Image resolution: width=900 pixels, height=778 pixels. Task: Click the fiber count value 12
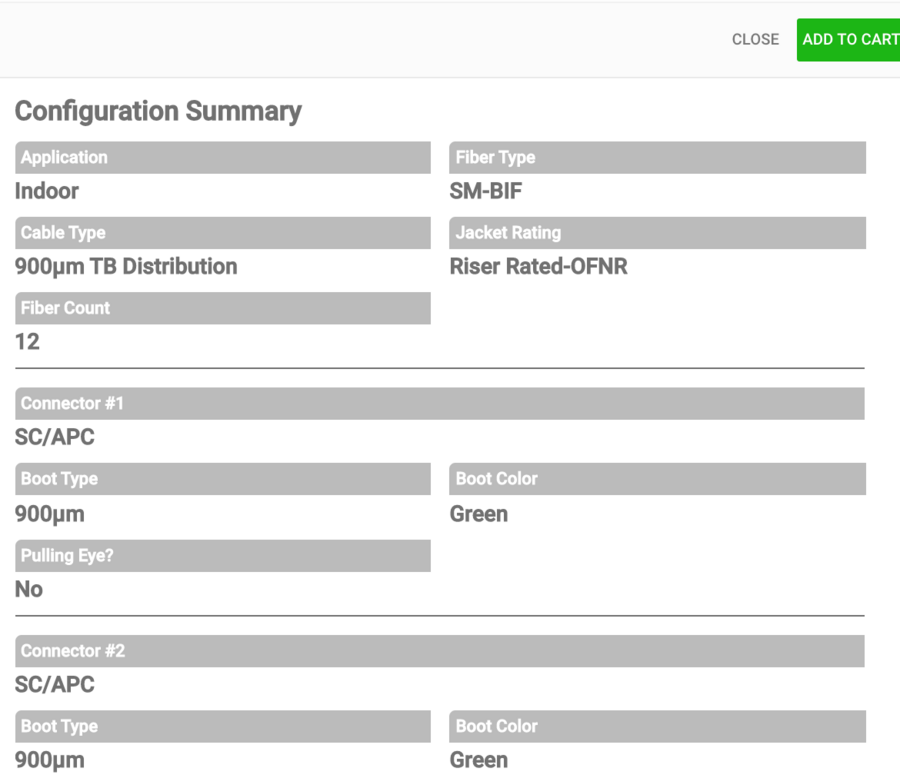pyautogui.click(x=27, y=342)
